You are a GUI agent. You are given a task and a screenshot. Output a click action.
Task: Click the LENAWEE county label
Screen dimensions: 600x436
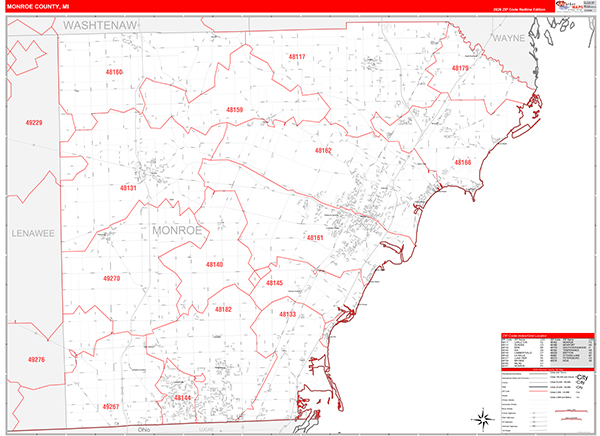33,234
